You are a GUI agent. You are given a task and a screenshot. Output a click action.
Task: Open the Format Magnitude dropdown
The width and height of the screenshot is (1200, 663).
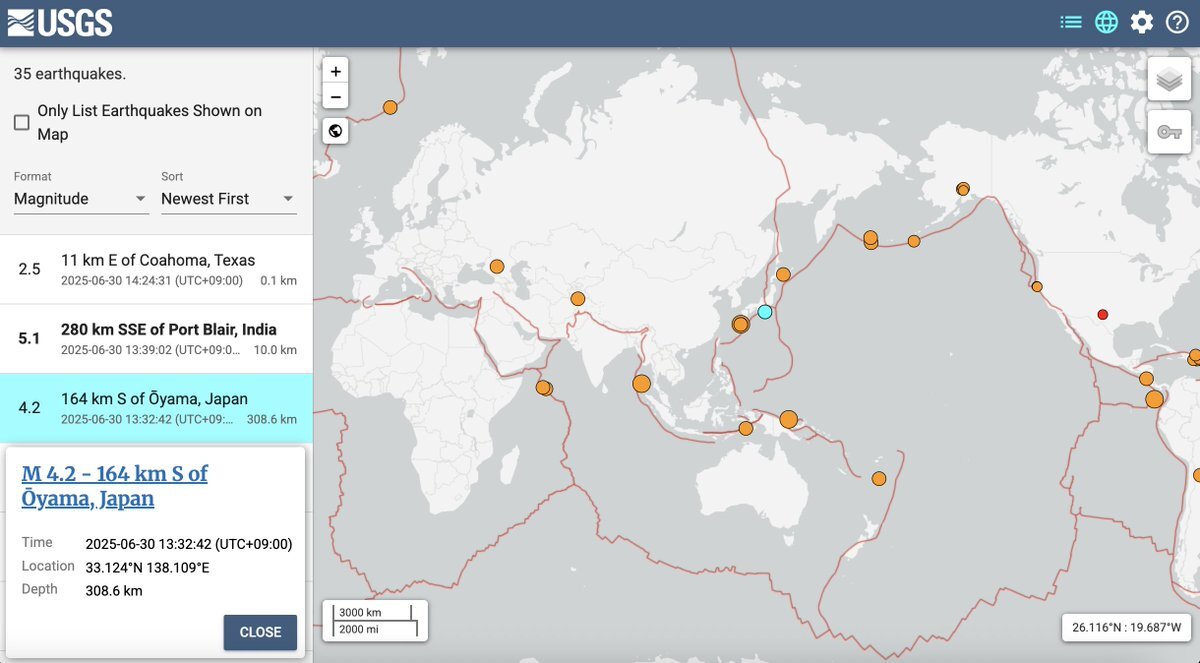pyautogui.click(x=81, y=199)
